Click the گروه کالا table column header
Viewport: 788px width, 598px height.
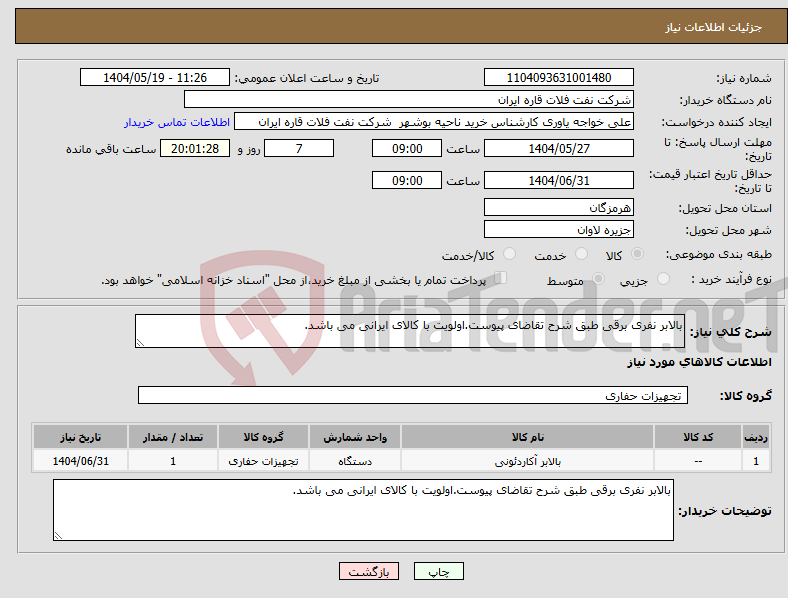[x=263, y=437]
